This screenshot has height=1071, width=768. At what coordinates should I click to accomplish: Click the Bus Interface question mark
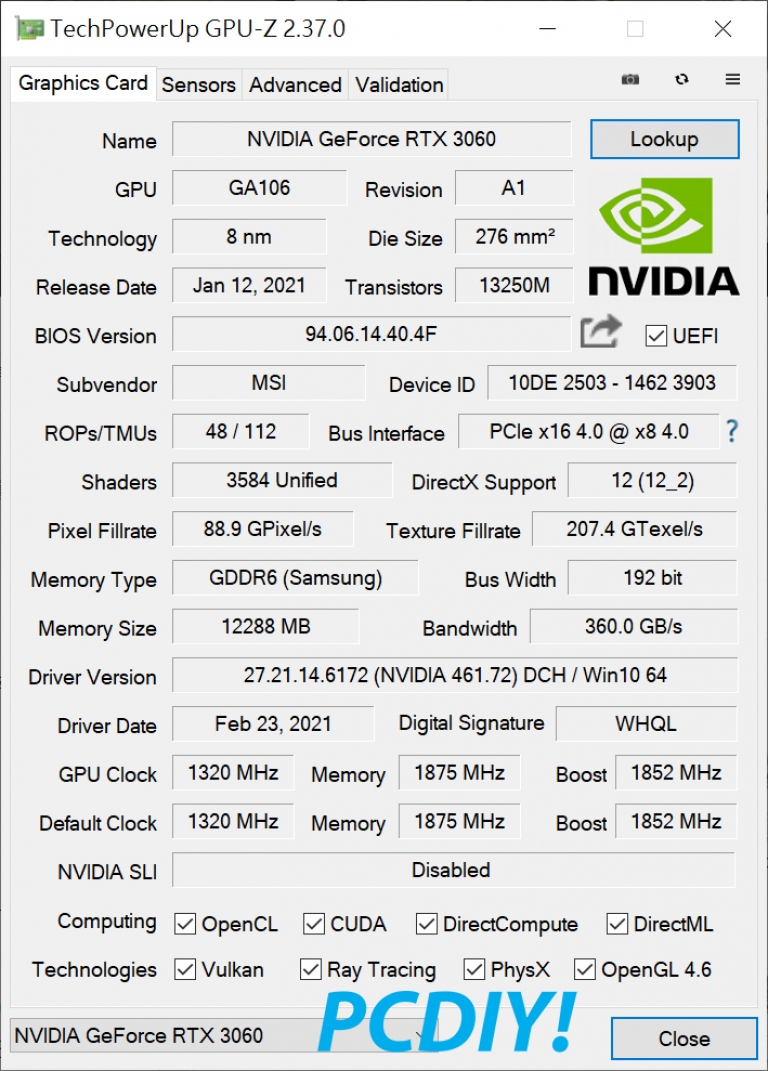click(732, 431)
